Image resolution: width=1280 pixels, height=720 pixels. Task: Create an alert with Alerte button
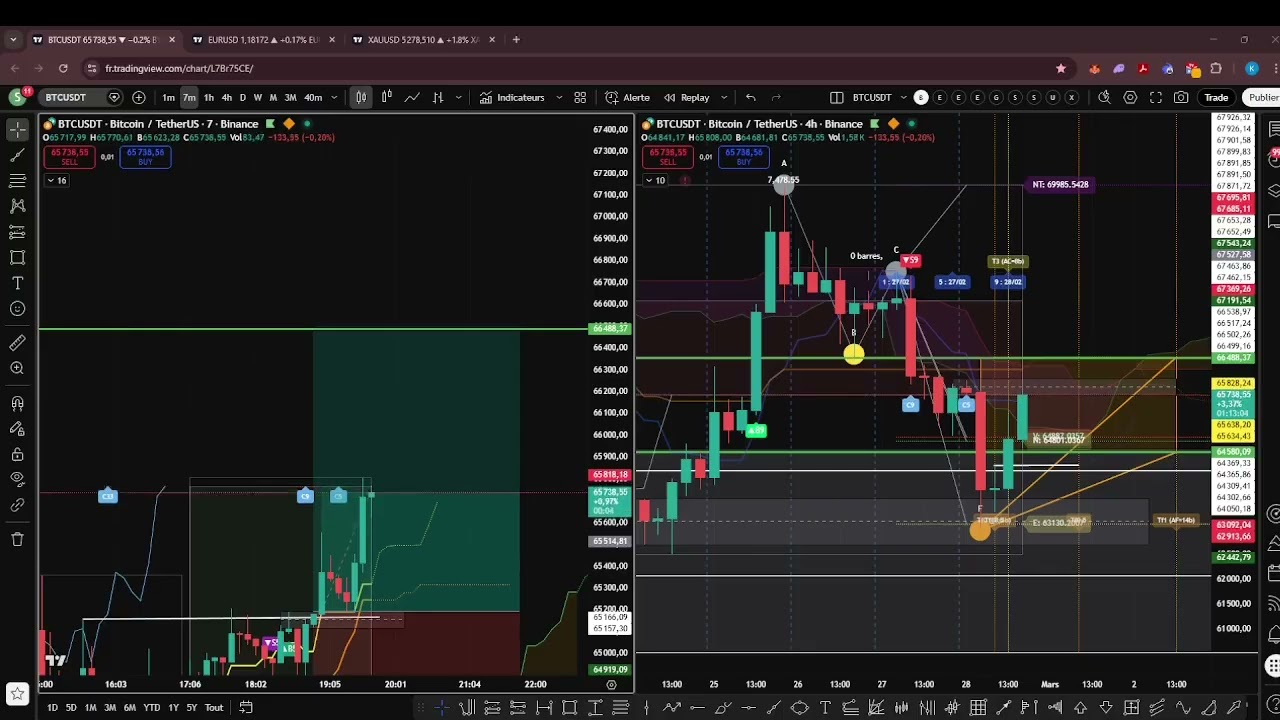pyautogui.click(x=627, y=97)
